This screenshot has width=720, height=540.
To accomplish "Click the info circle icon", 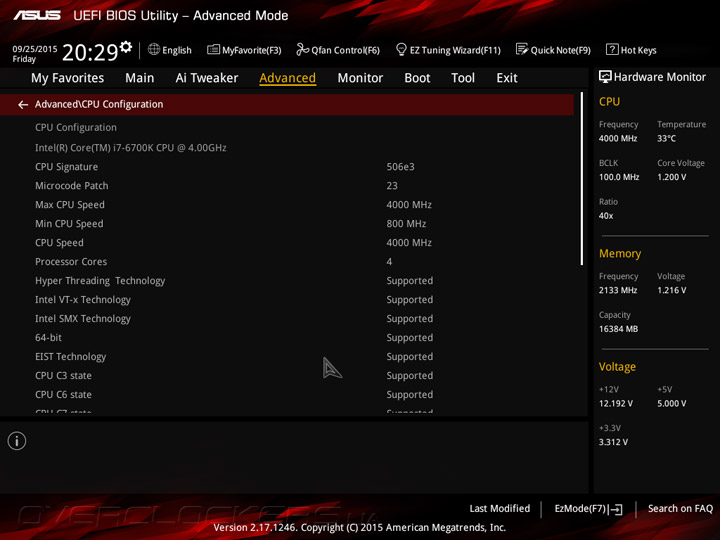I will pyautogui.click(x=17, y=441).
